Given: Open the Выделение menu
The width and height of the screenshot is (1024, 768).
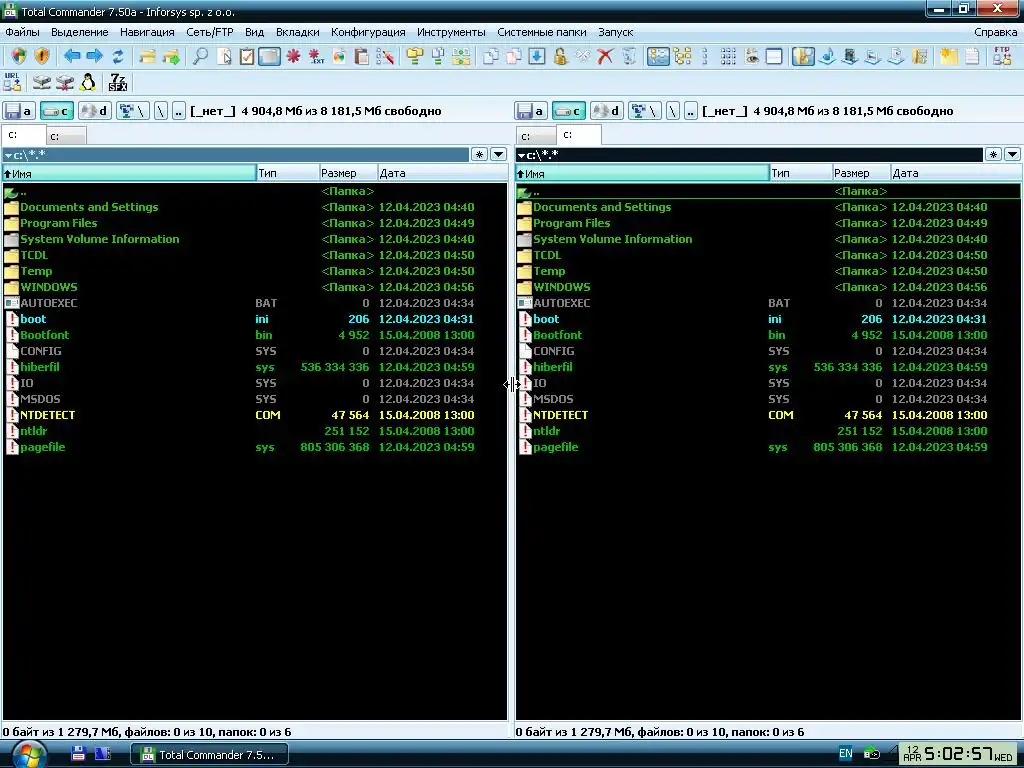Looking at the screenshot, I should [x=80, y=32].
